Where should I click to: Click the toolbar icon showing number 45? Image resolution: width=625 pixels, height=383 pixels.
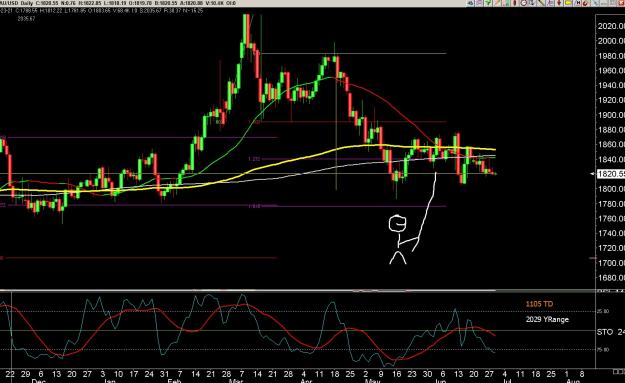pyautogui.click(x=470, y=3)
